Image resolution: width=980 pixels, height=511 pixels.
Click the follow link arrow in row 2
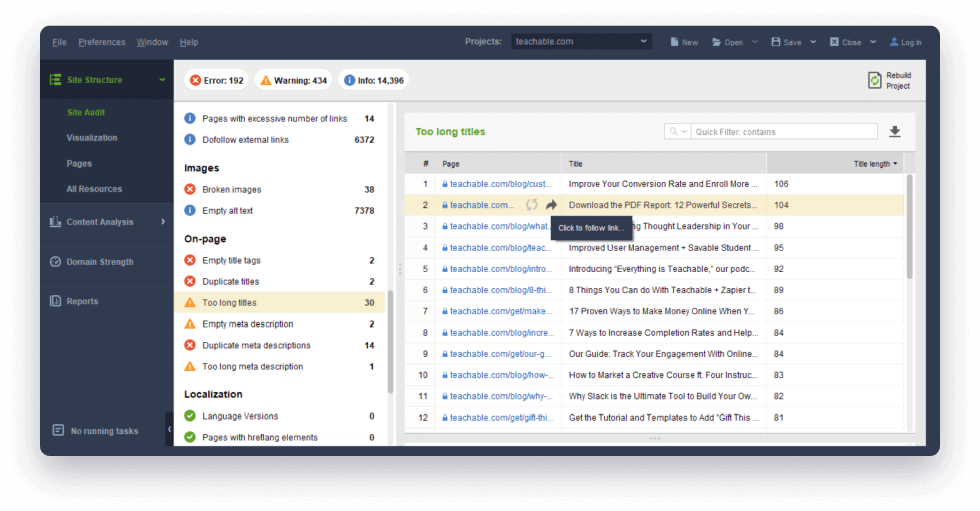[x=551, y=204]
